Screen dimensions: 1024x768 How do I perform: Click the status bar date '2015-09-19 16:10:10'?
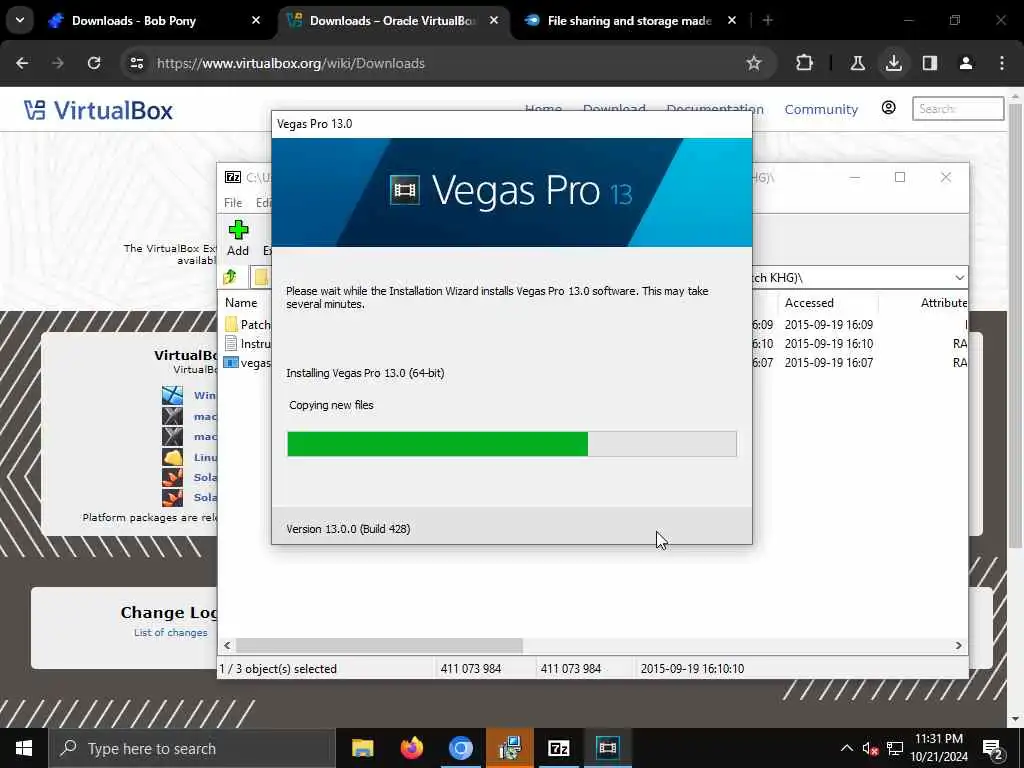pyautogui.click(x=692, y=669)
